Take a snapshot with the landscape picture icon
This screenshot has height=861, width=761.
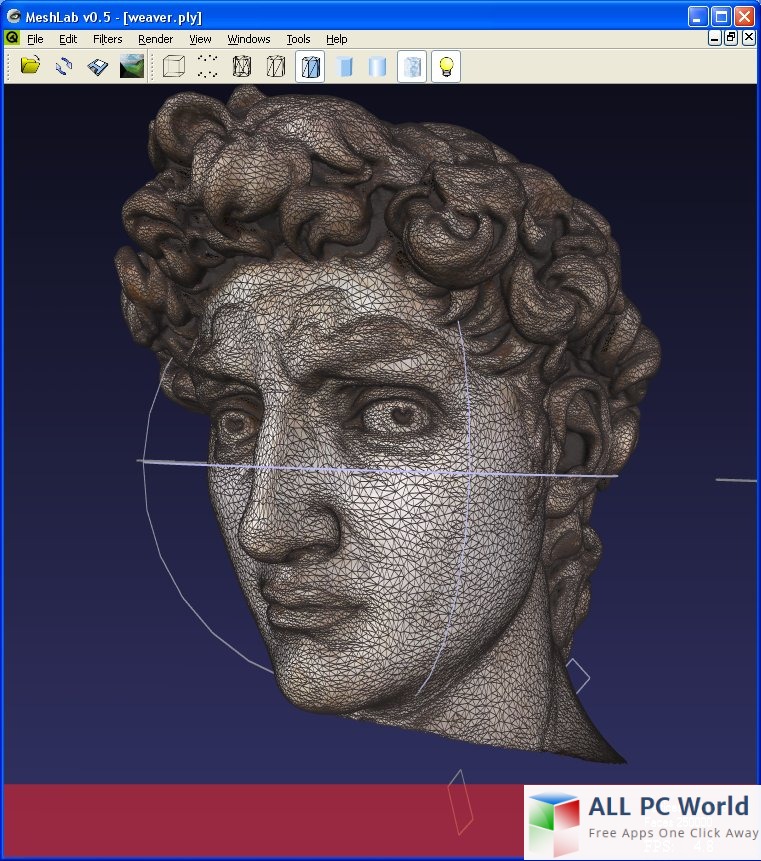point(132,66)
